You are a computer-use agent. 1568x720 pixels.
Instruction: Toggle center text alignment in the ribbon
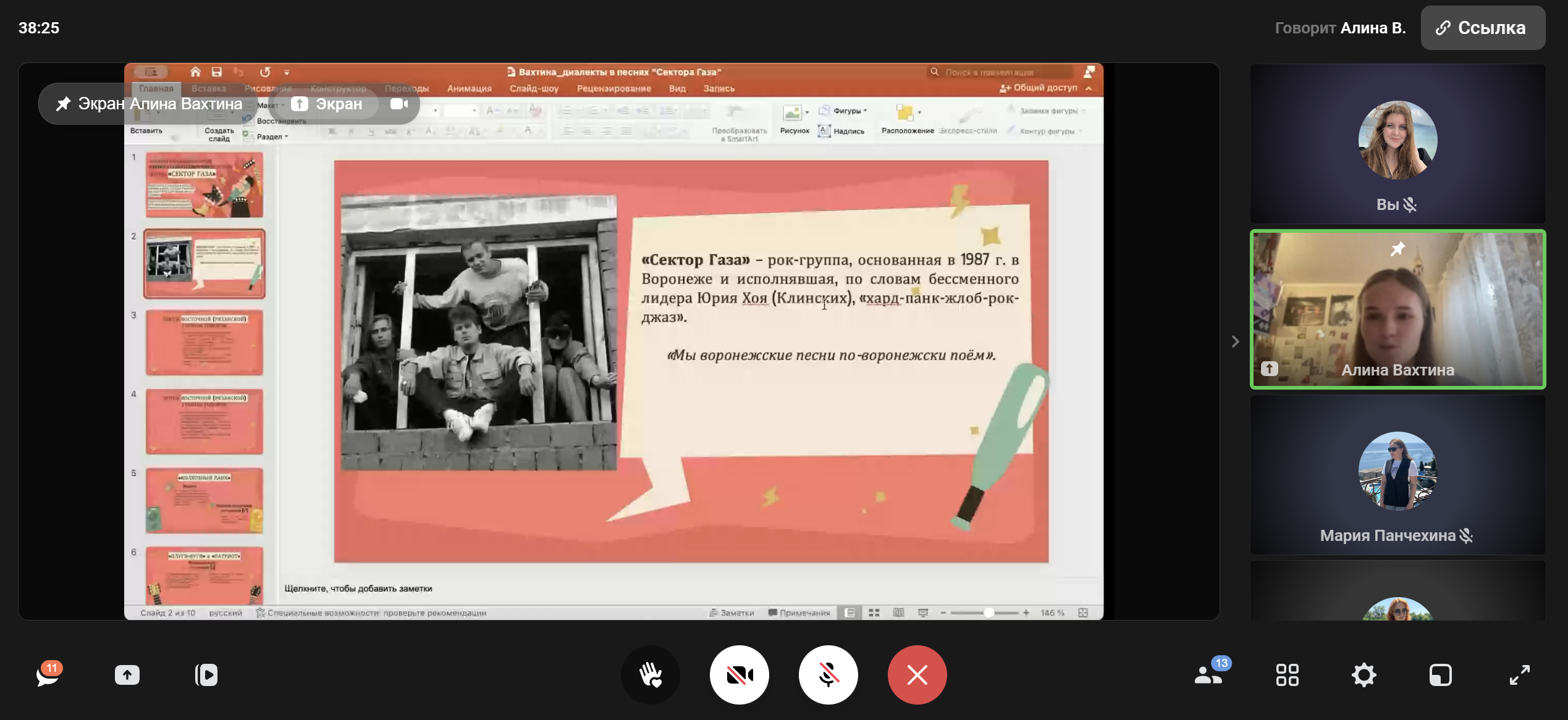[587, 131]
